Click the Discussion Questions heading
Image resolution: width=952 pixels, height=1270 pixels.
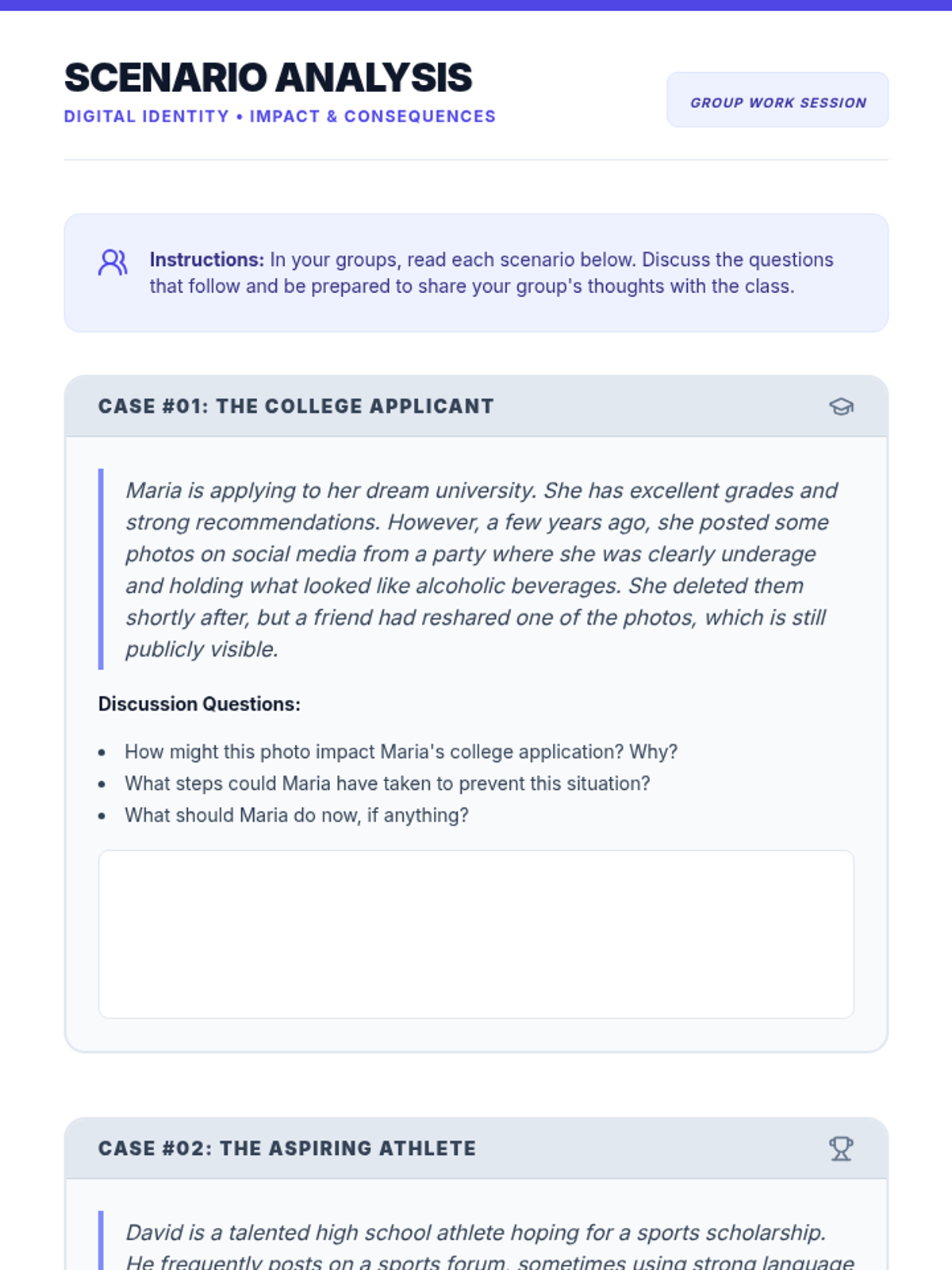pyautogui.click(x=199, y=704)
